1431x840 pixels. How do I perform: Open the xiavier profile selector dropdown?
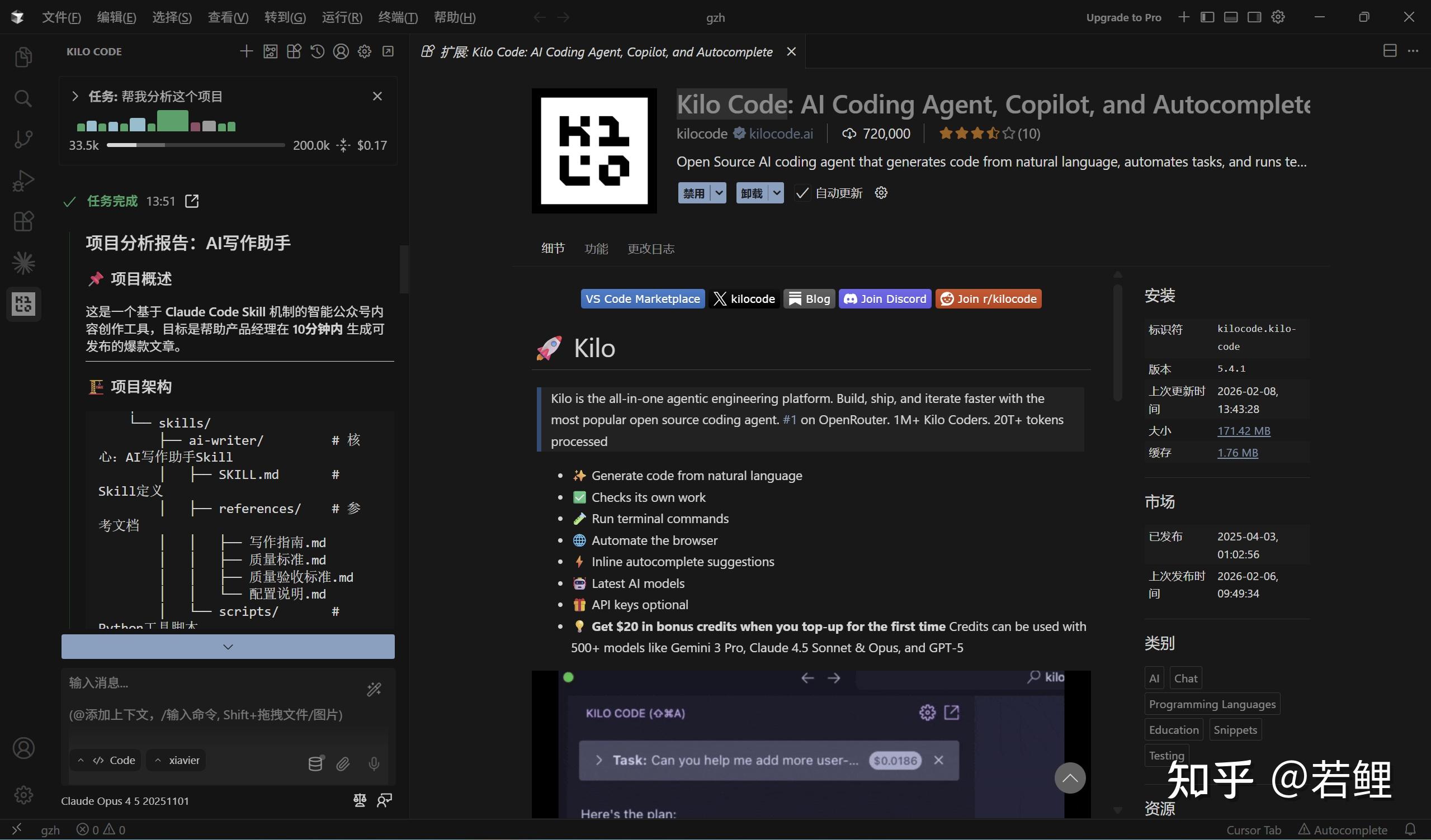(x=177, y=760)
